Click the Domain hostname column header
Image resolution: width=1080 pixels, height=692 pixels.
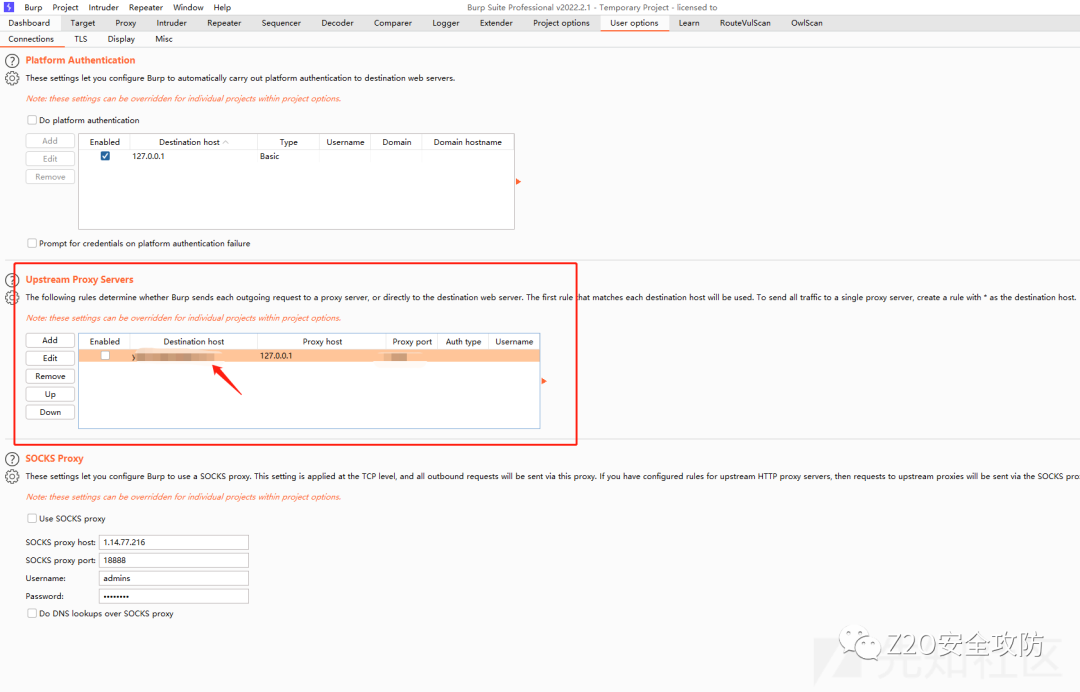pos(468,142)
